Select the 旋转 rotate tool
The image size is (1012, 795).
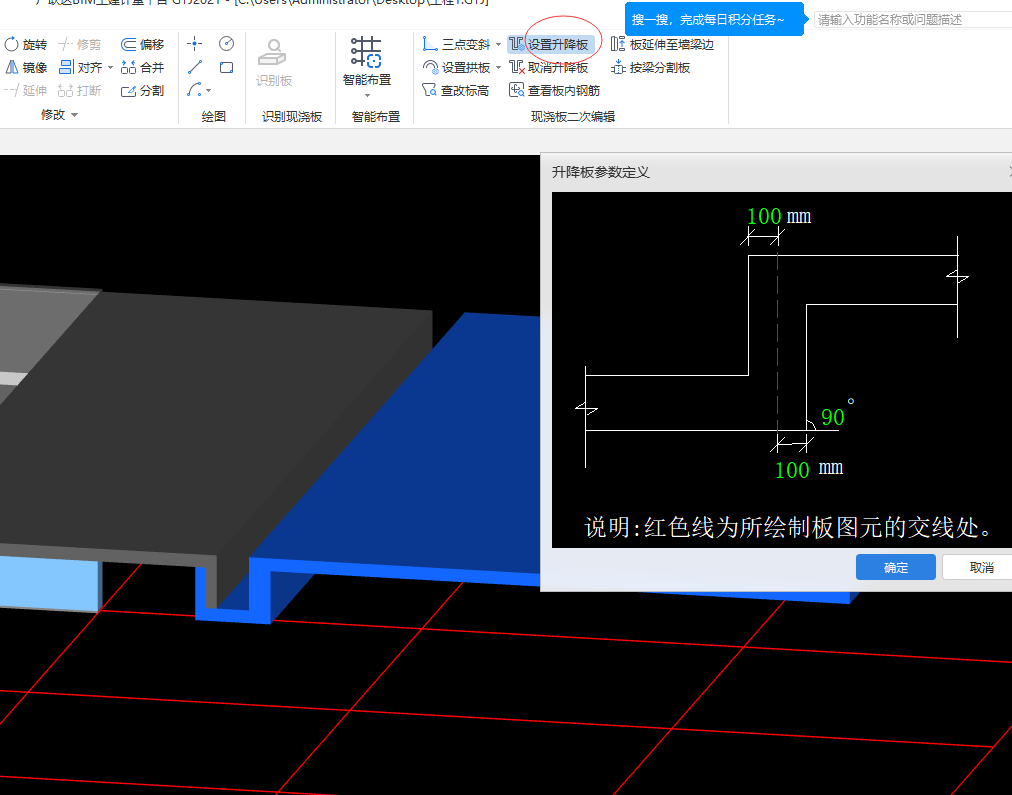(x=26, y=45)
